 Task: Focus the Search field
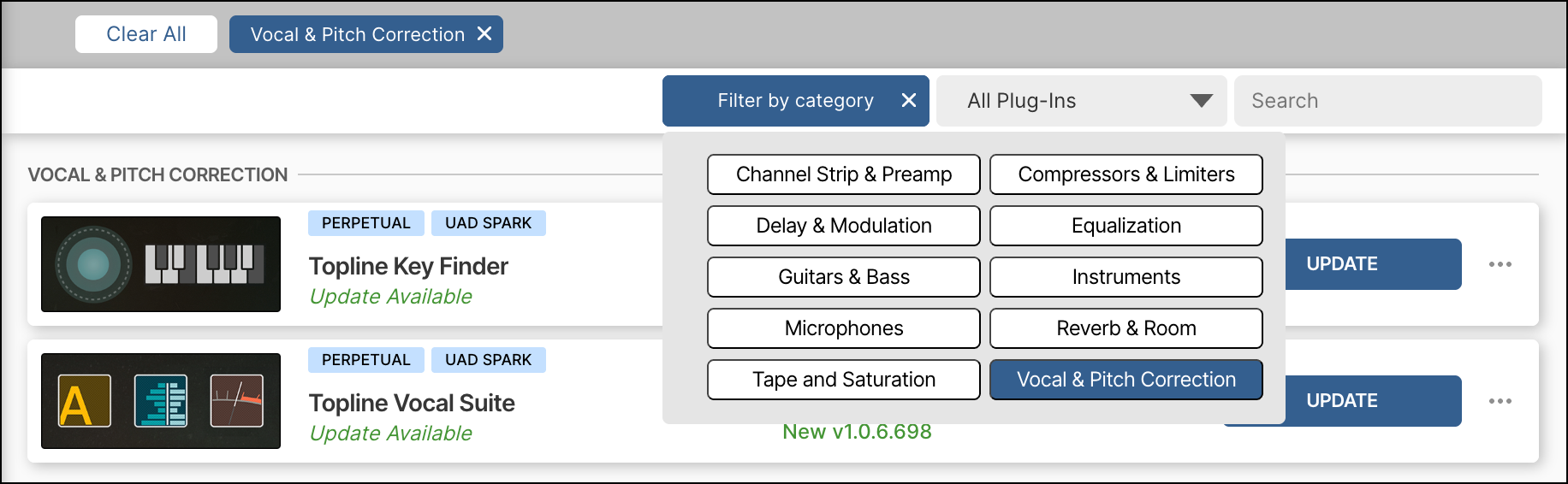tap(1388, 101)
